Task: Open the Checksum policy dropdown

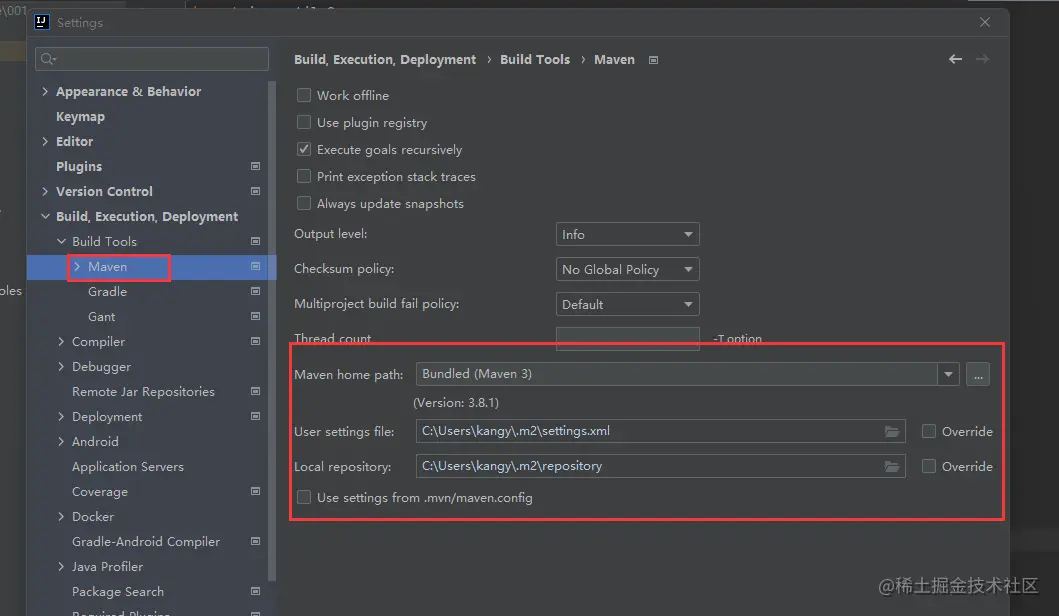Action: [627, 270]
